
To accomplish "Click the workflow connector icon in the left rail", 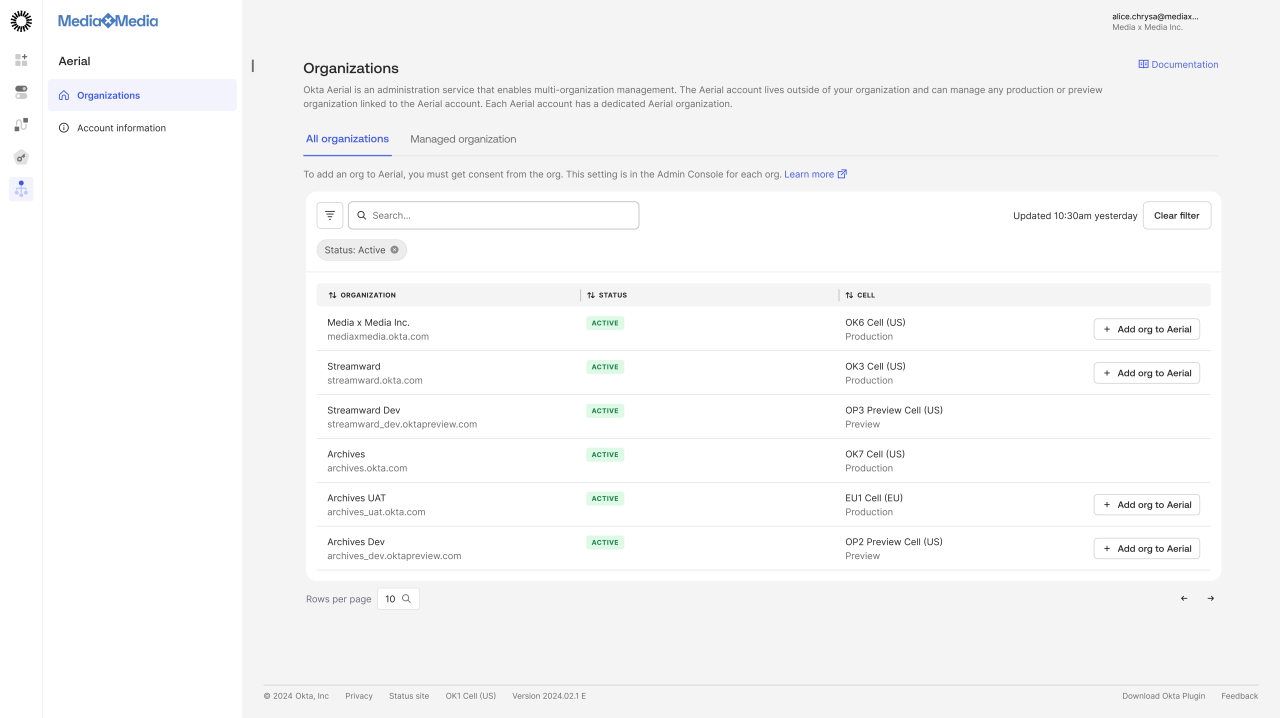I will click(20, 125).
